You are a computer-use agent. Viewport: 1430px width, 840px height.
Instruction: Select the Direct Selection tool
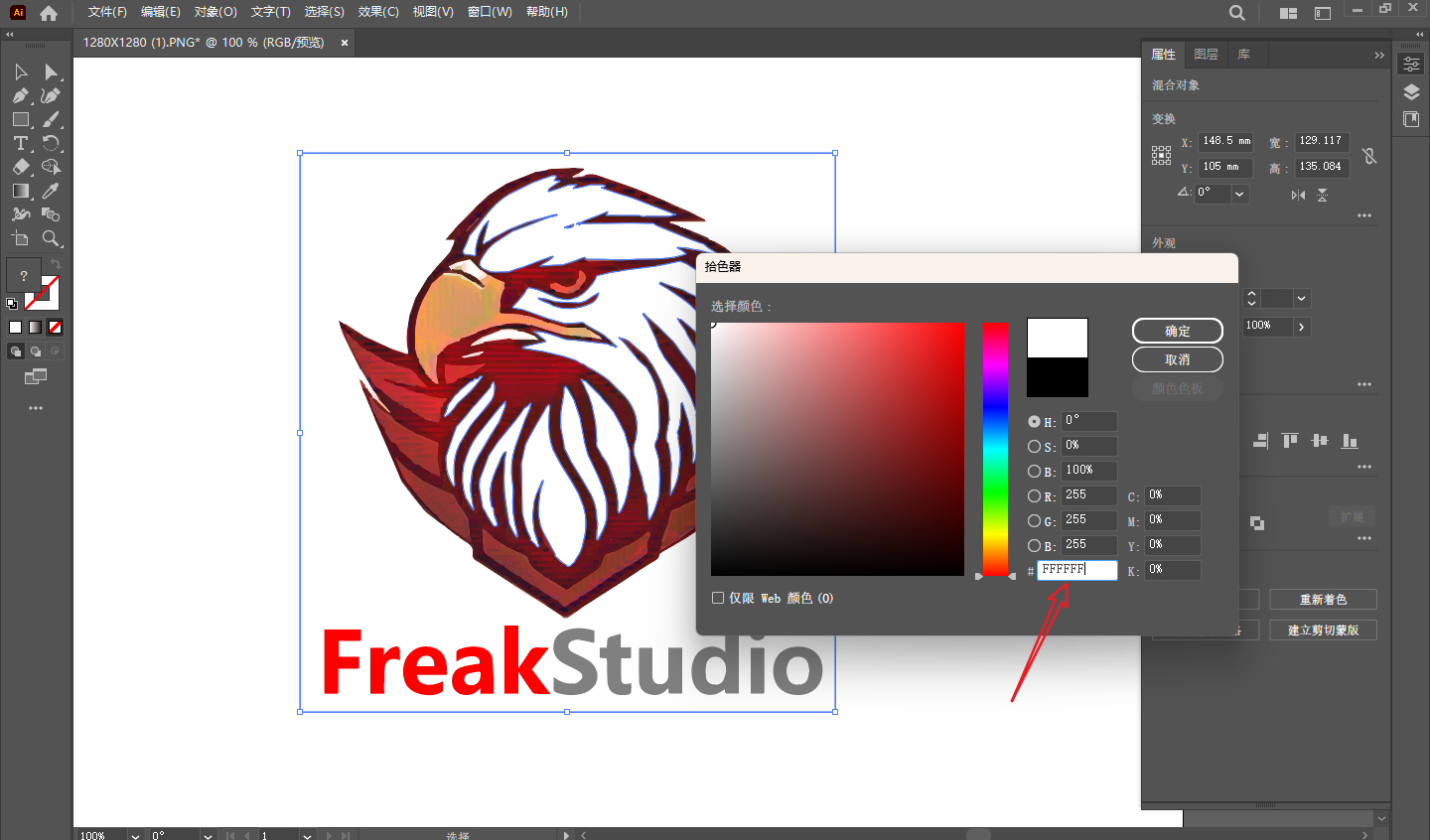[52, 71]
